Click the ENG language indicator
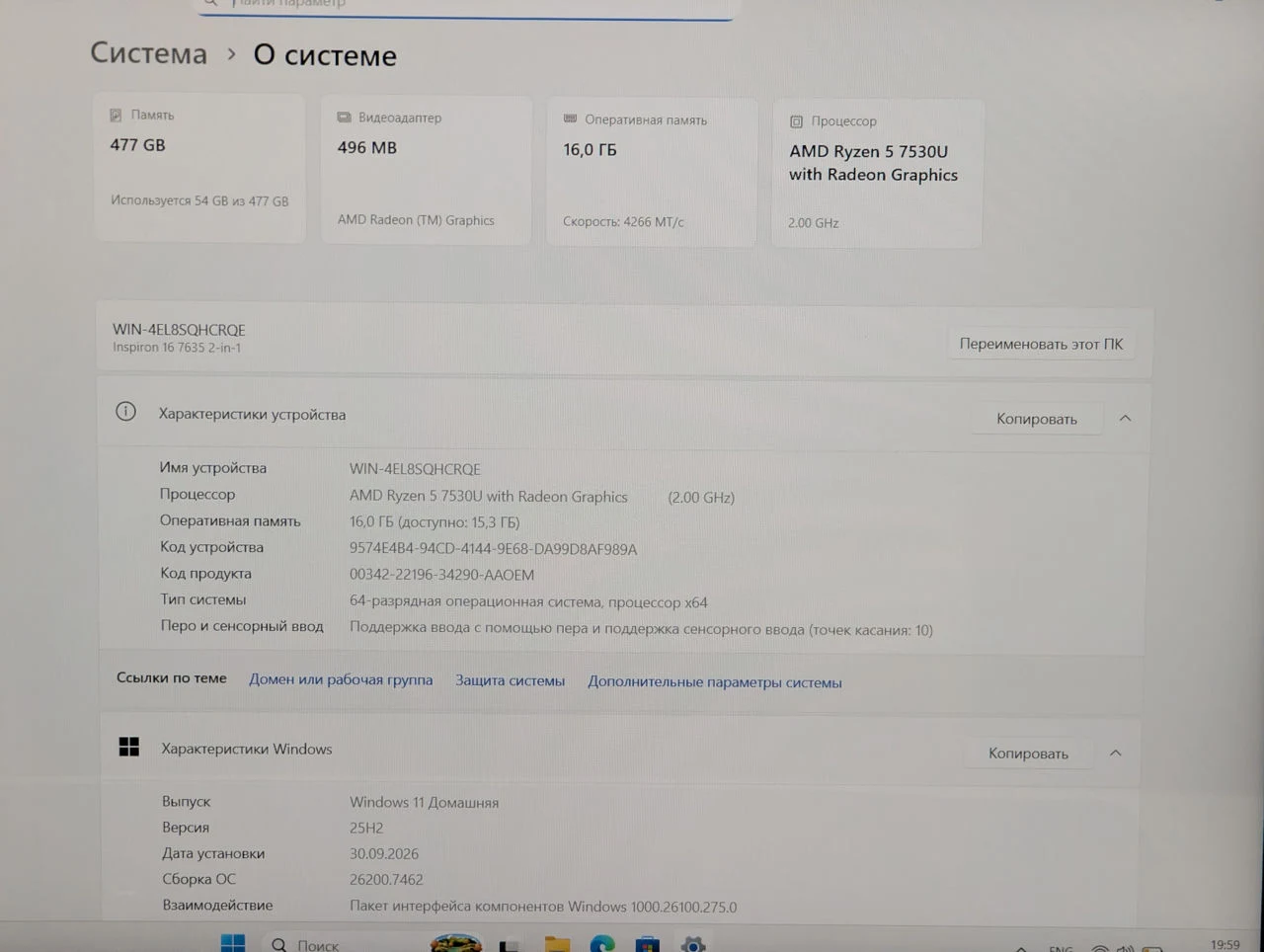Image resolution: width=1264 pixels, height=952 pixels. (1061, 948)
